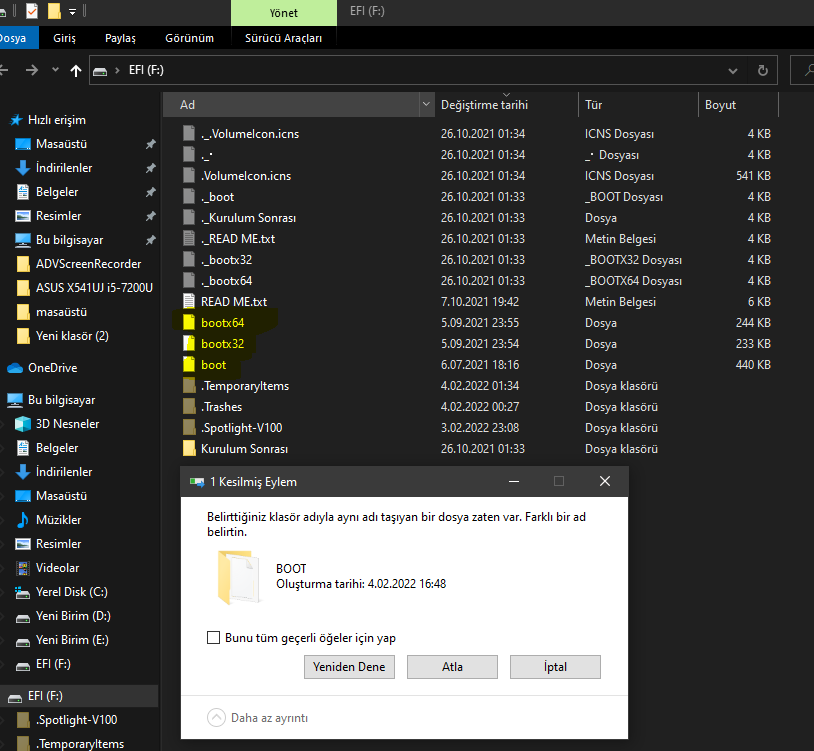Image resolution: width=814 pixels, height=751 pixels.
Task: Click the Up arrow navigation icon
Action: 76,71
